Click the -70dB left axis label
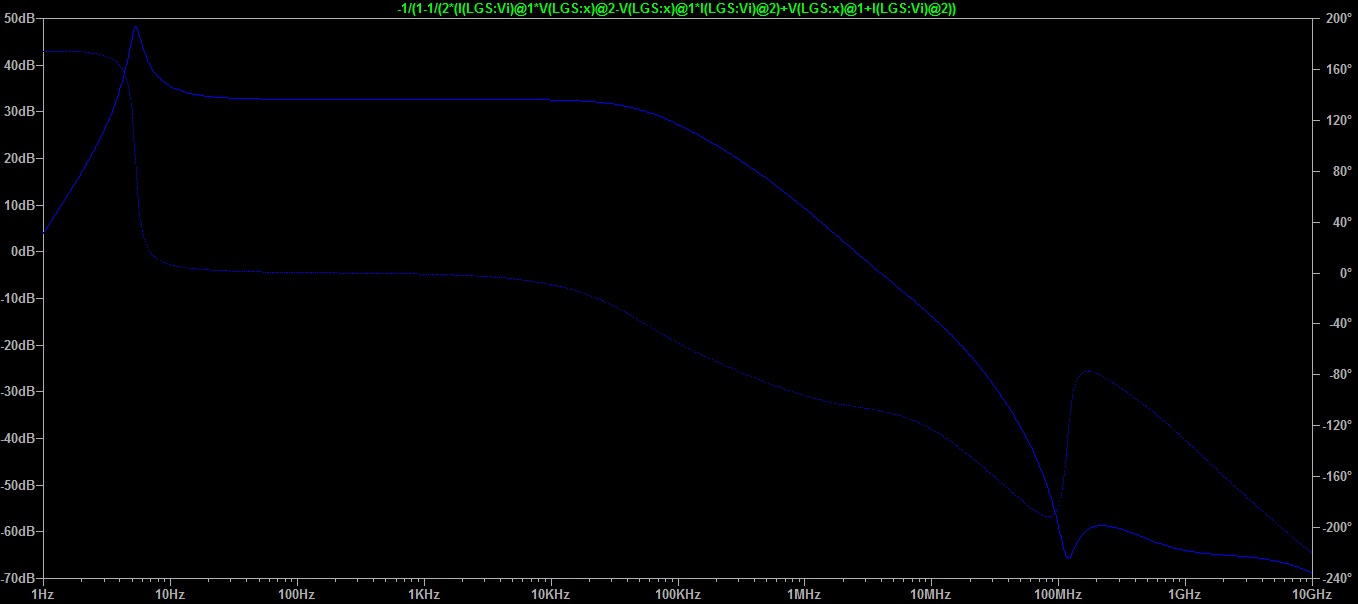The image size is (1358, 604). coord(19,578)
